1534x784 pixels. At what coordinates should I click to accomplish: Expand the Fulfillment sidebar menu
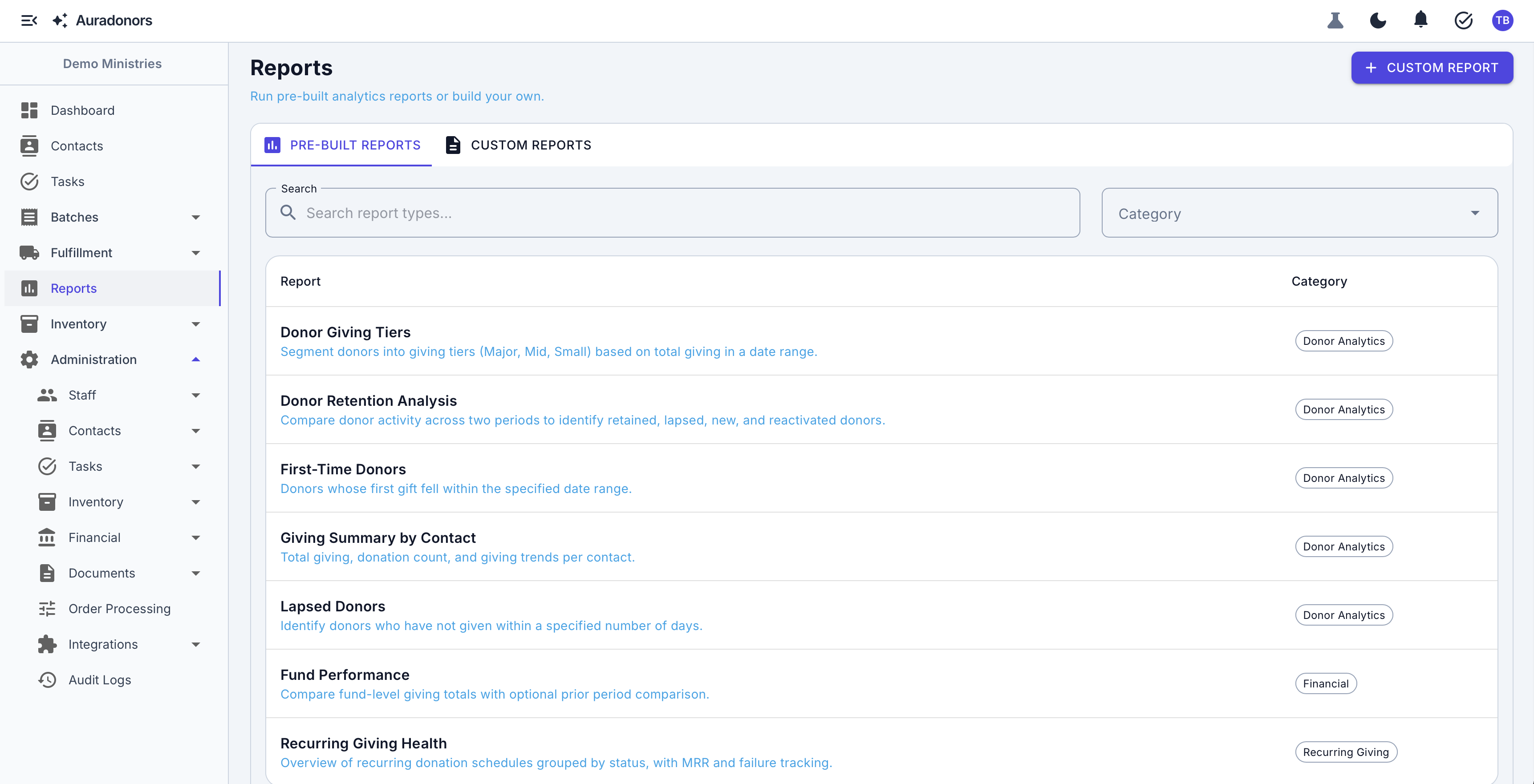[195, 253]
